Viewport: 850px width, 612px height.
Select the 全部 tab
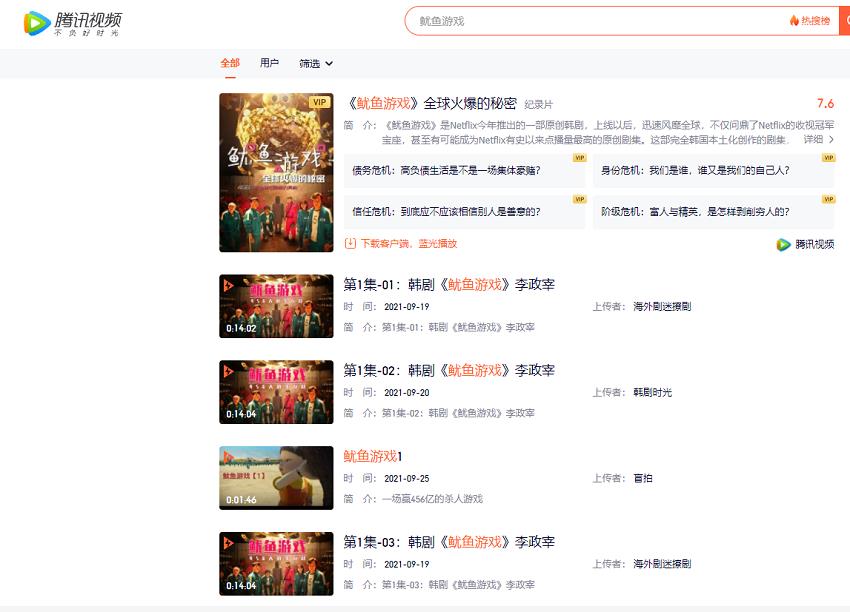pos(230,63)
